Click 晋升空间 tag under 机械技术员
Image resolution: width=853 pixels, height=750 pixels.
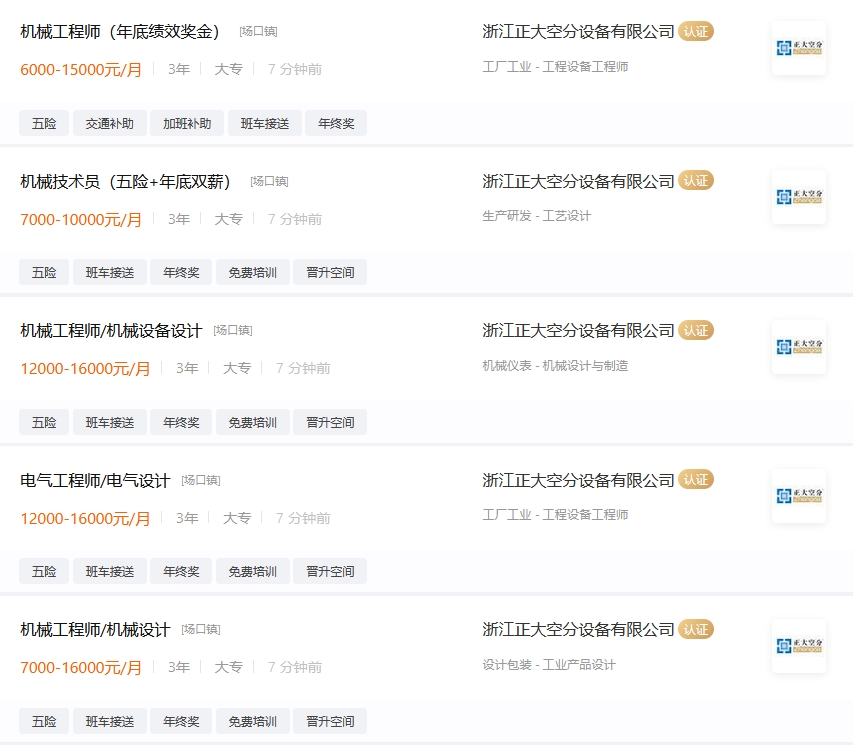click(330, 272)
